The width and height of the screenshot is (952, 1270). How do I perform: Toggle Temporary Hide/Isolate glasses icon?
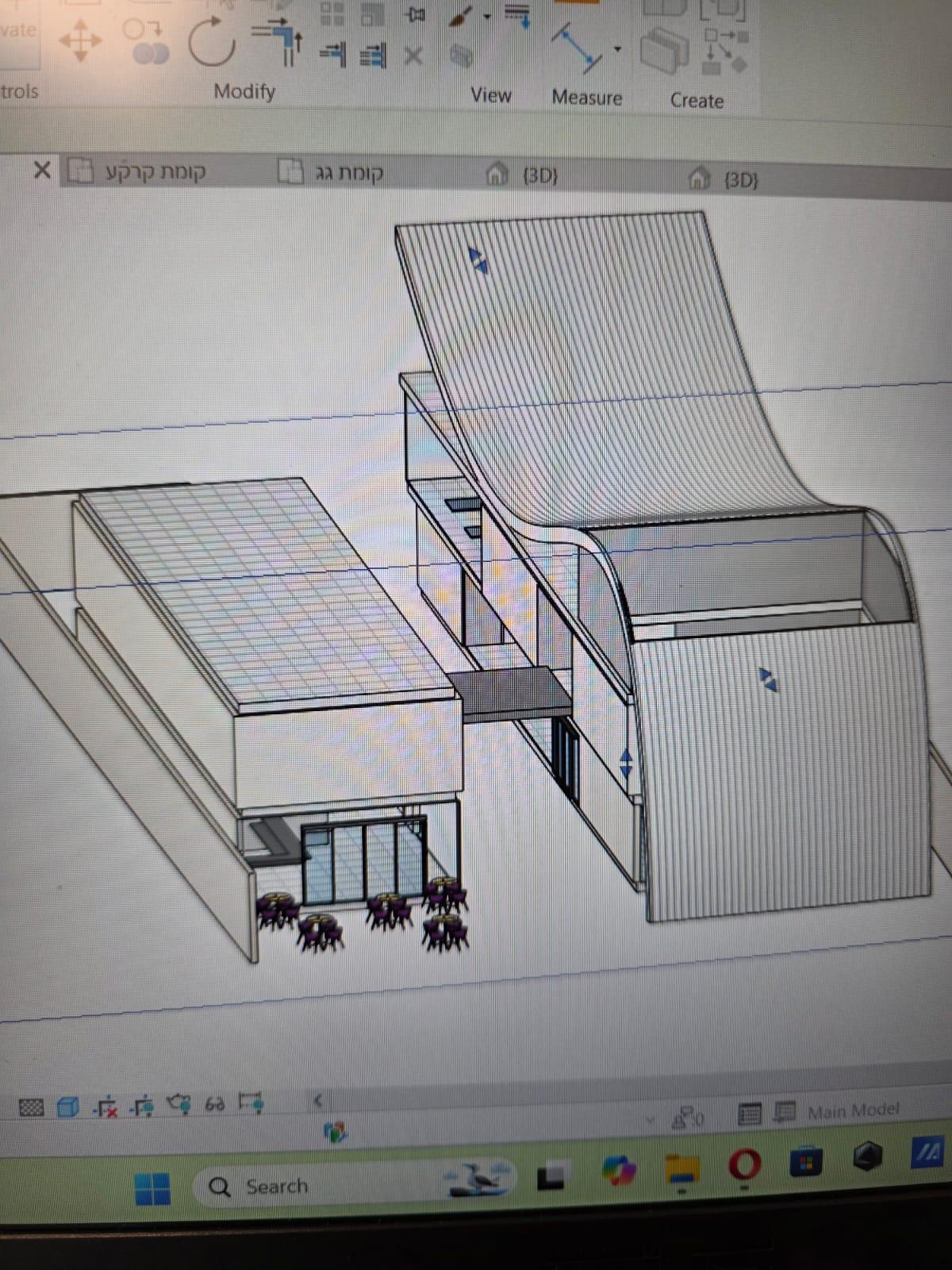(215, 1104)
